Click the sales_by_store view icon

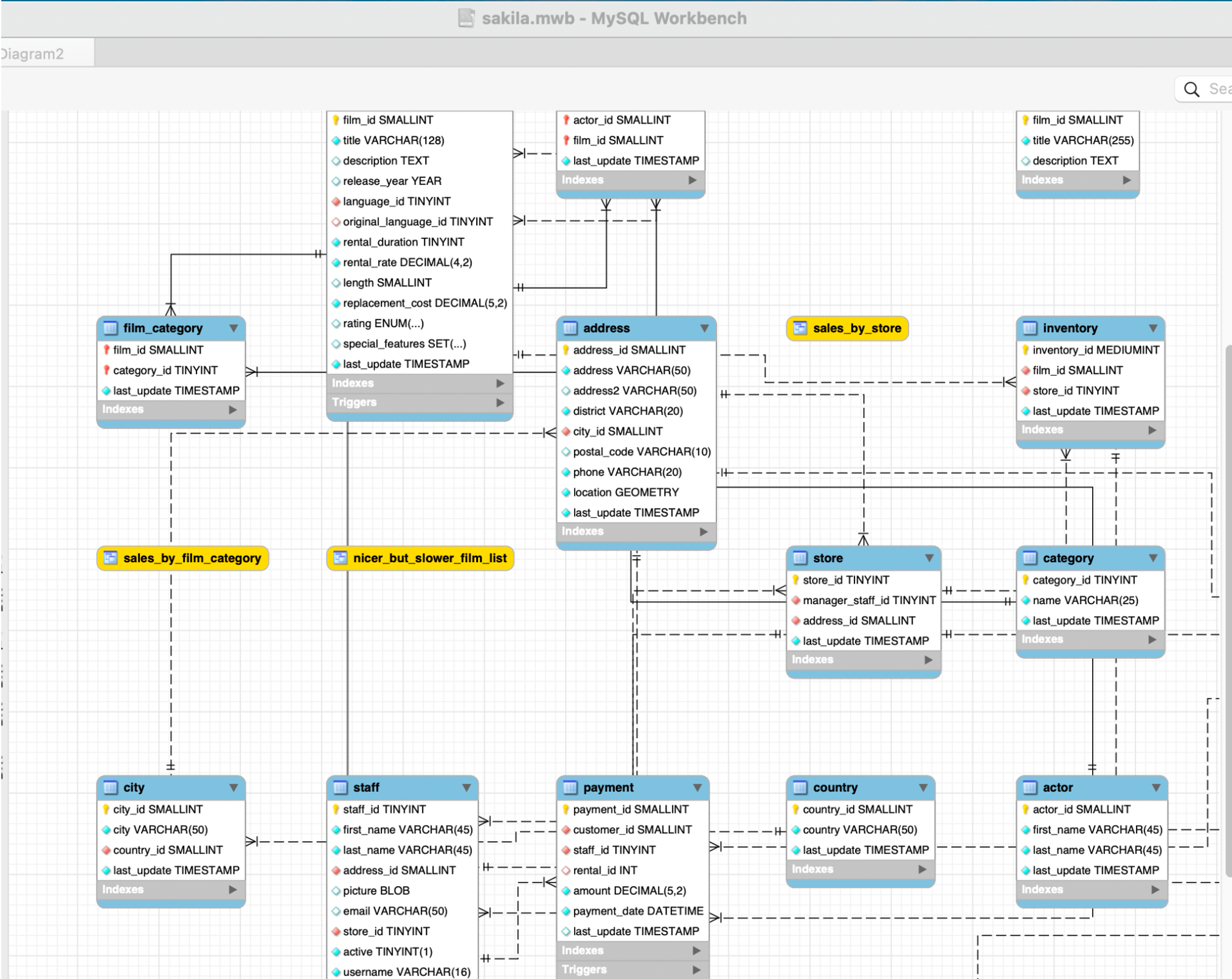[x=800, y=328]
